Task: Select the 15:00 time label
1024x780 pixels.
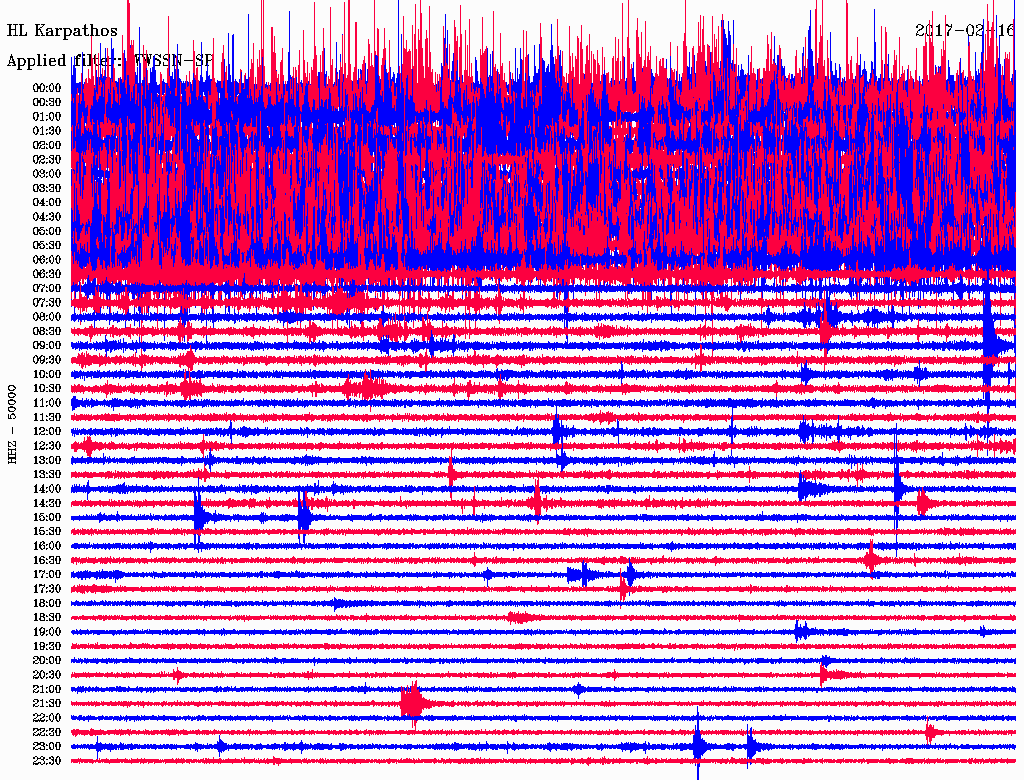Action: pyautogui.click(x=47, y=517)
